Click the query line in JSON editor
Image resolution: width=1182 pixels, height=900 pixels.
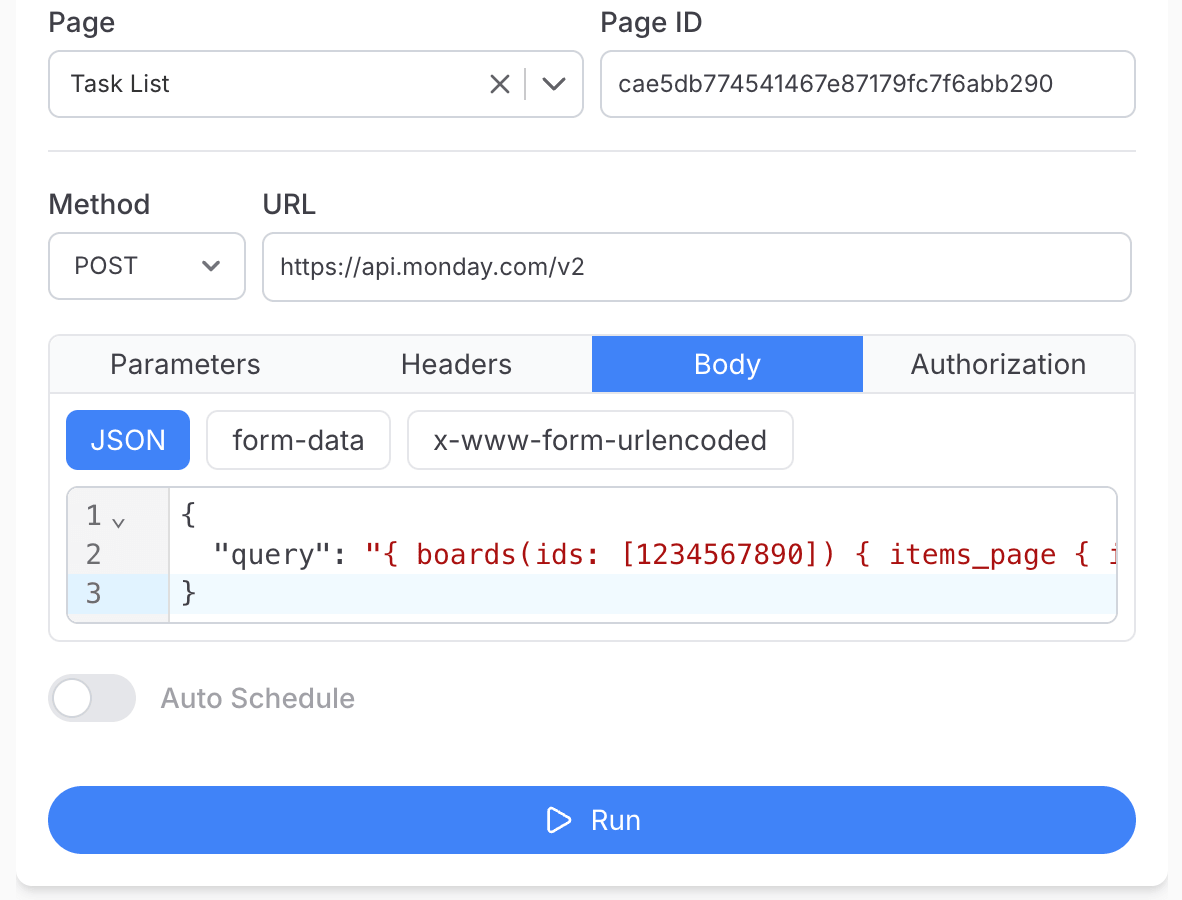pos(642,555)
